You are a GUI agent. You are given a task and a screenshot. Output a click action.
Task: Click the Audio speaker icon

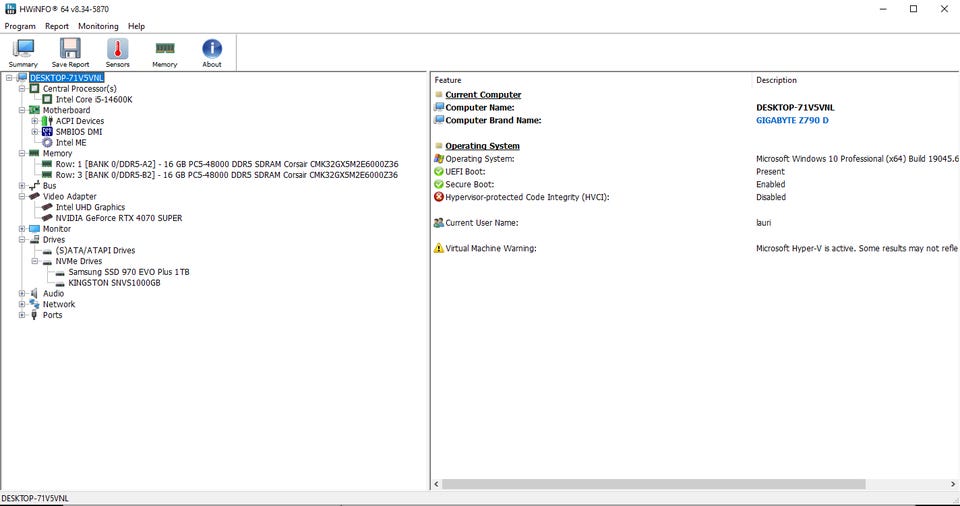point(34,293)
